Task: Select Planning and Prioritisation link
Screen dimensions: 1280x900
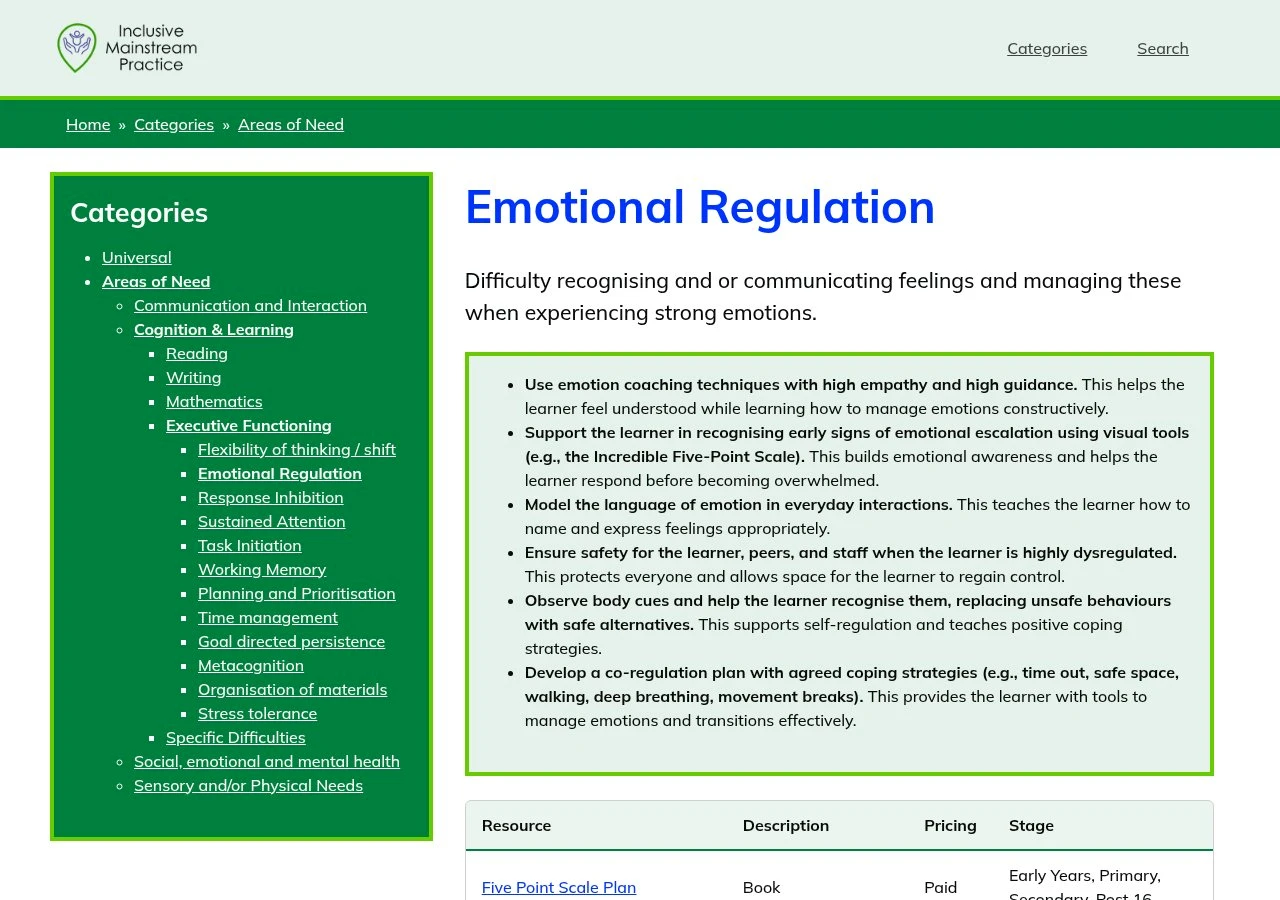Action: coord(297,593)
